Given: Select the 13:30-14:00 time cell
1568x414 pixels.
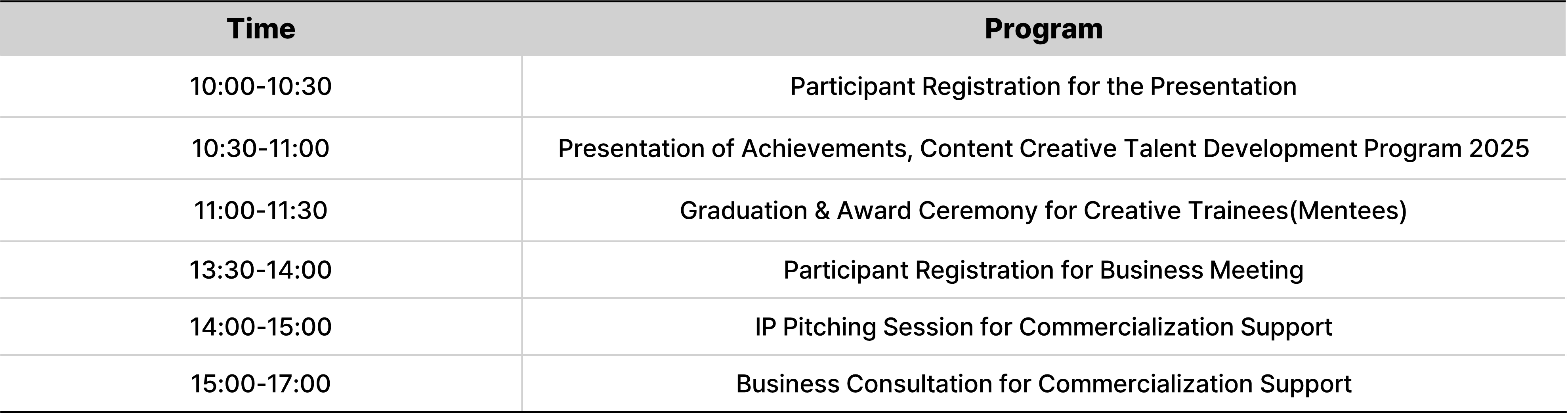Looking at the screenshot, I should [260, 270].
